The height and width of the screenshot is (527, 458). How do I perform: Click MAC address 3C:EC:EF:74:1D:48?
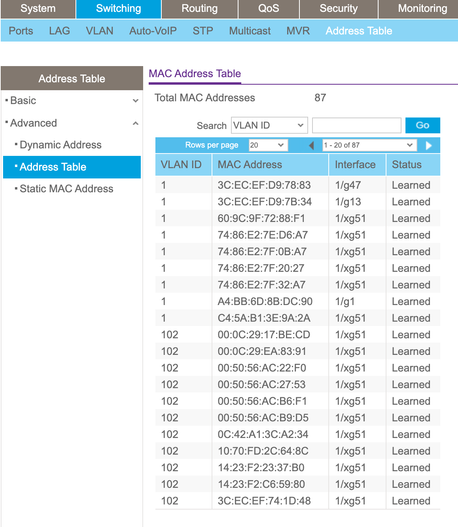(264, 501)
